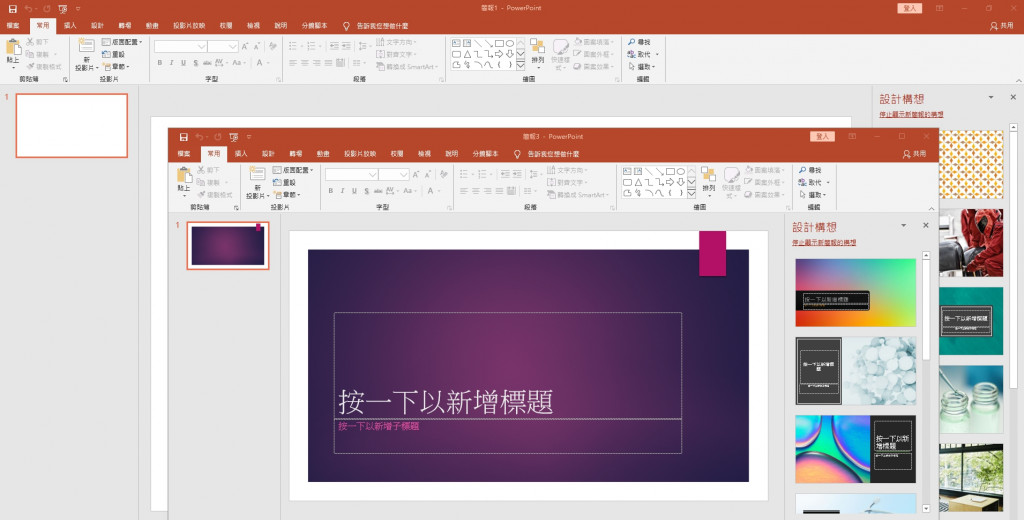The image size is (1024, 520).
Task: Toggle Underline in 簡報1 window font group
Action: [184, 63]
